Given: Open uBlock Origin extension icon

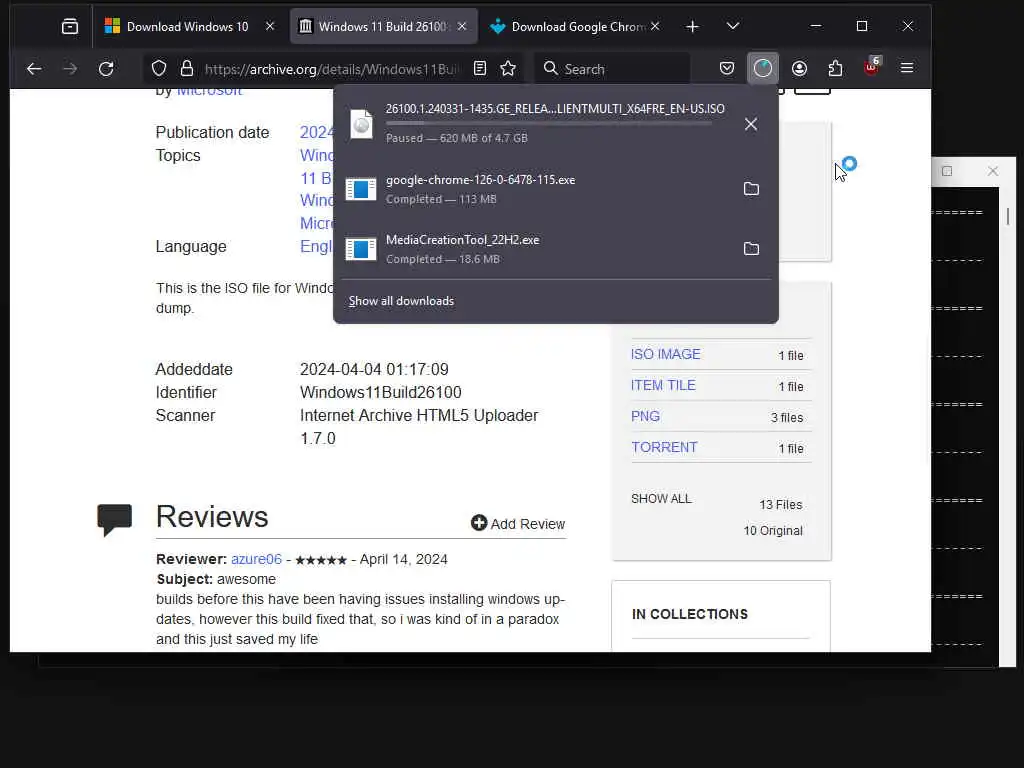Looking at the screenshot, I should pyautogui.click(x=872, y=67).
